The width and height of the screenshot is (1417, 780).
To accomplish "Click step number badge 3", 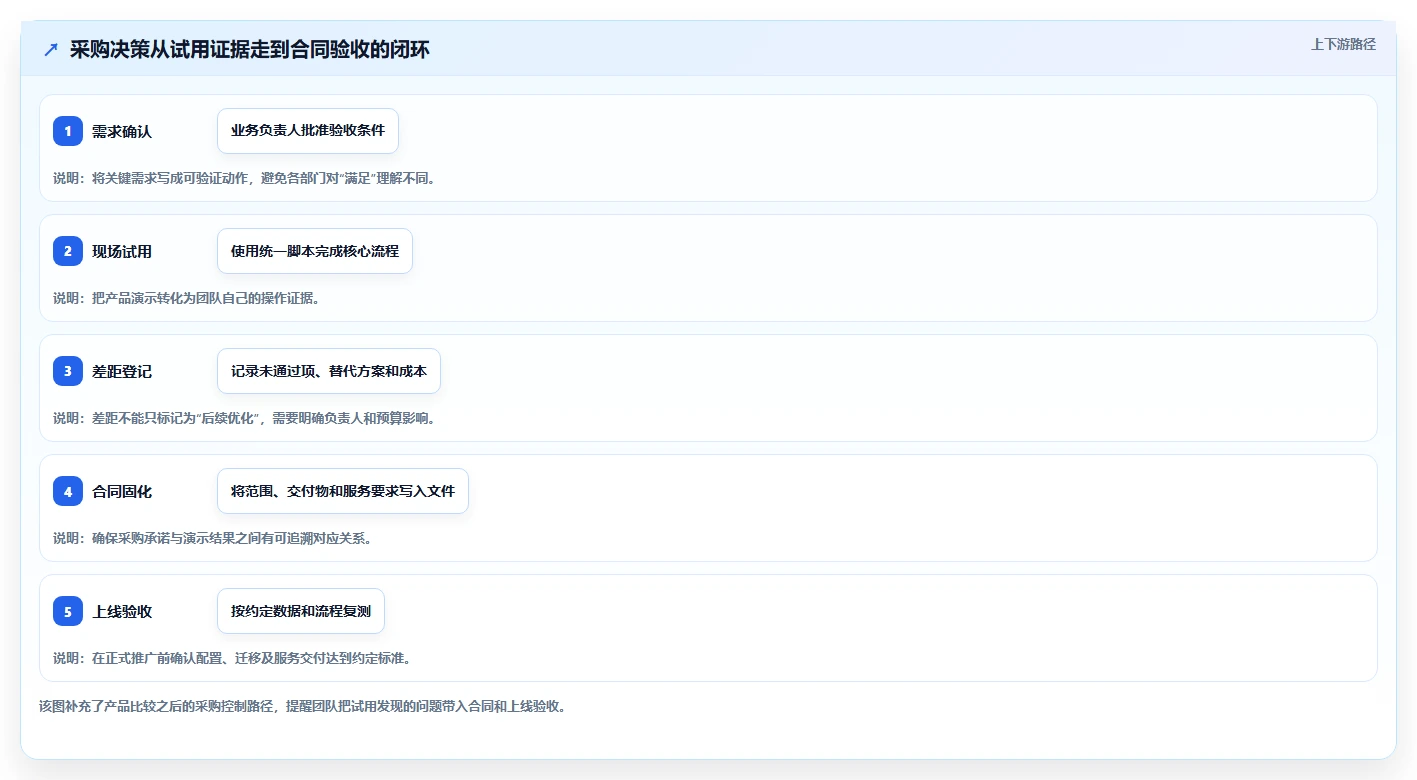I will coord(68,371).
